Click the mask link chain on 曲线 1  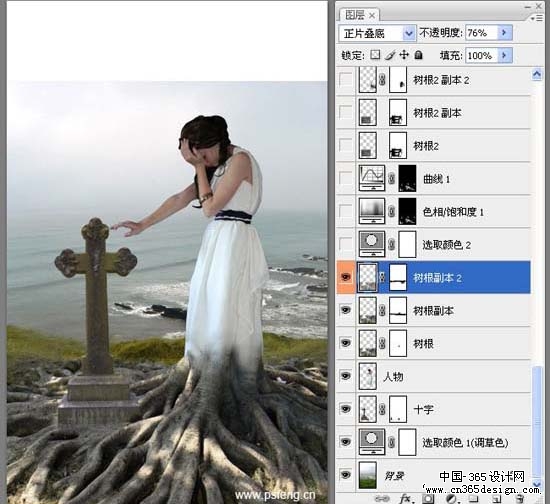[x=391, y=179]
